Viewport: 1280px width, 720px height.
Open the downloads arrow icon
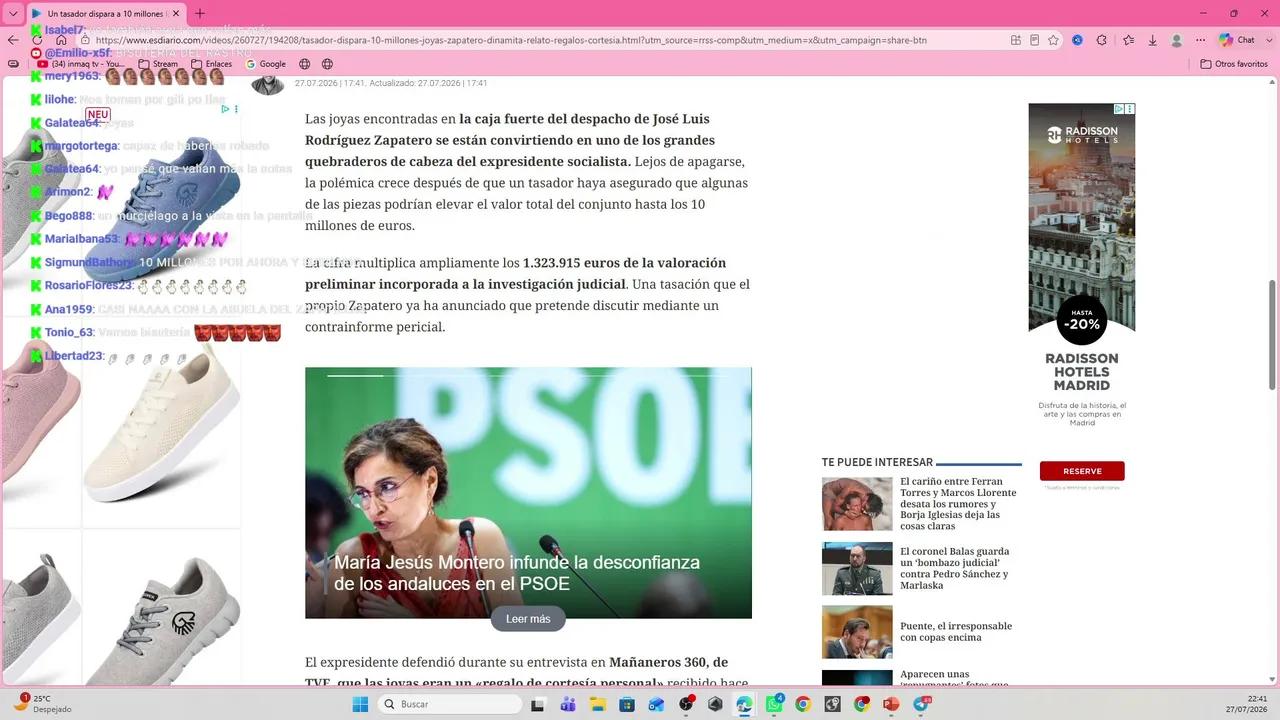tap(1152, 40)
